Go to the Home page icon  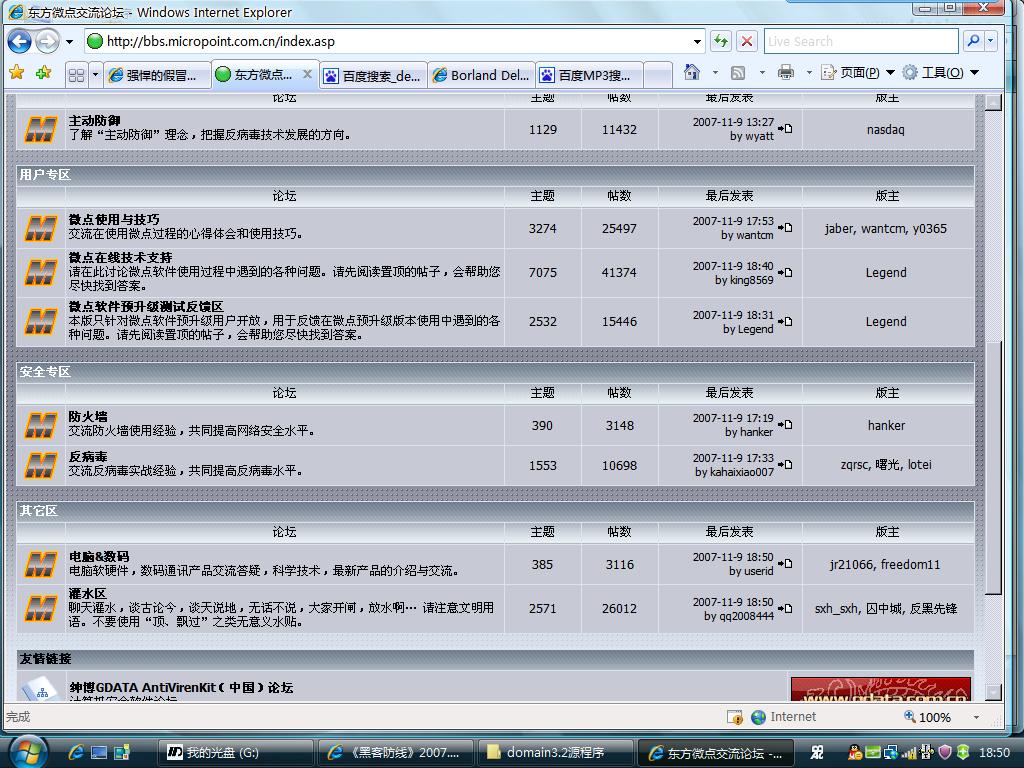point(691,73)
